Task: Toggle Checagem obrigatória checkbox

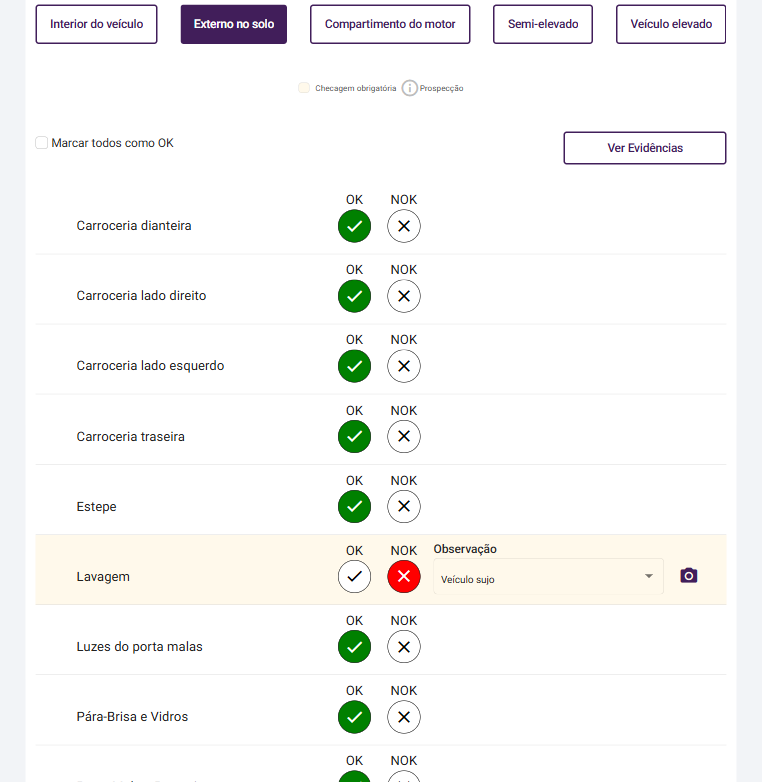Action: tap(304, 88)
